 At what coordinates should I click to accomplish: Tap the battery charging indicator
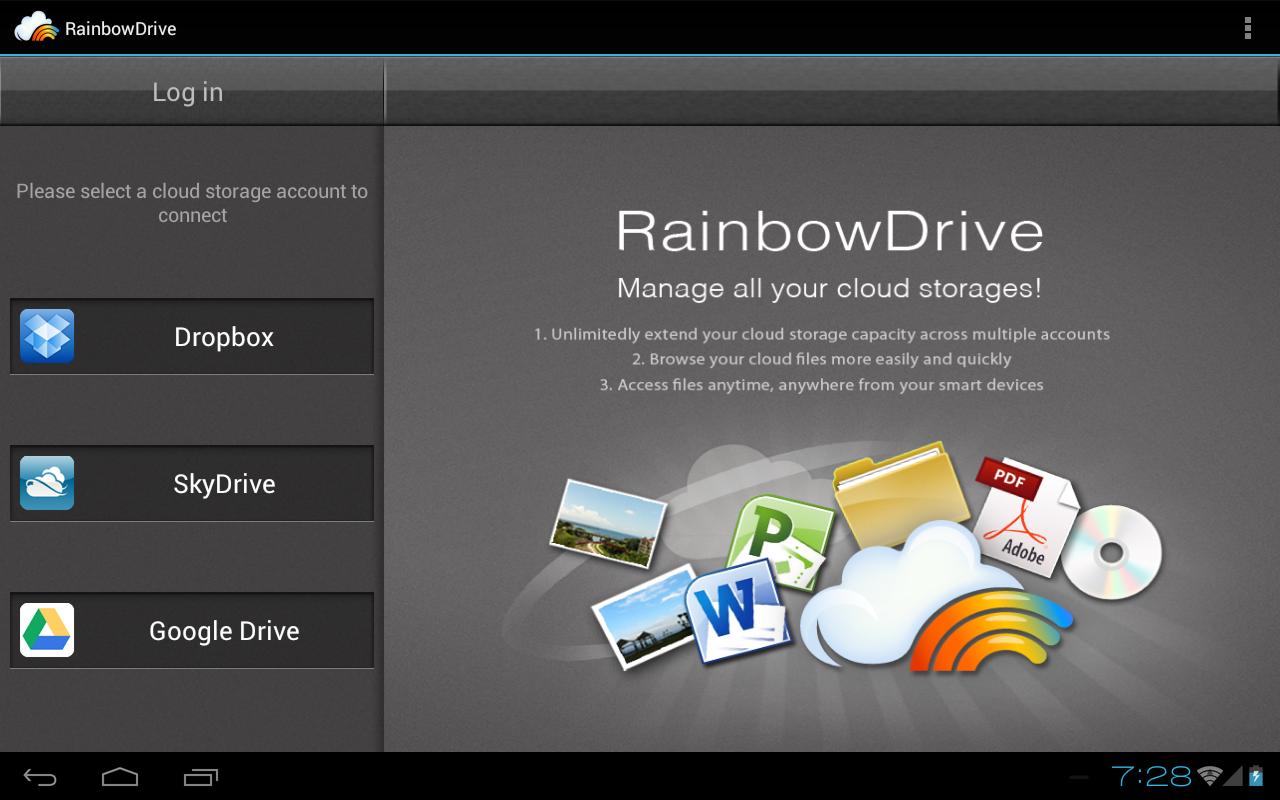tap(1256, 776)
